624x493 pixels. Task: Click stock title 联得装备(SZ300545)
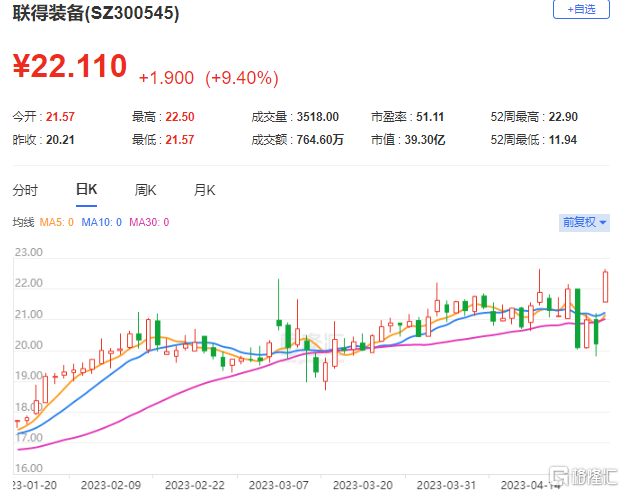point(96,13)
